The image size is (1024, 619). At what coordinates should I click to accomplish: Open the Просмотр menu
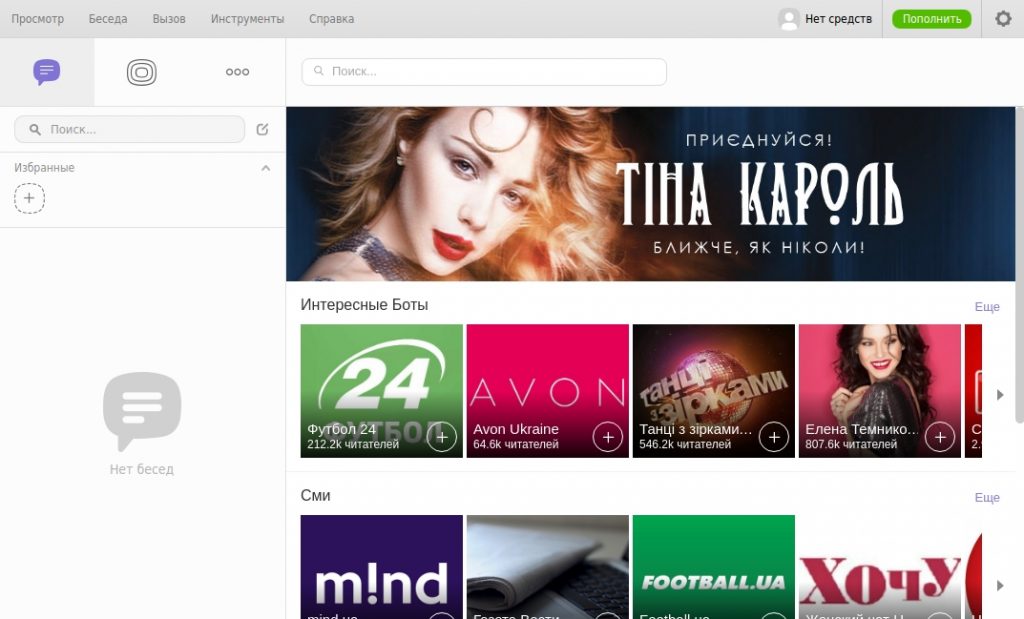38,19
